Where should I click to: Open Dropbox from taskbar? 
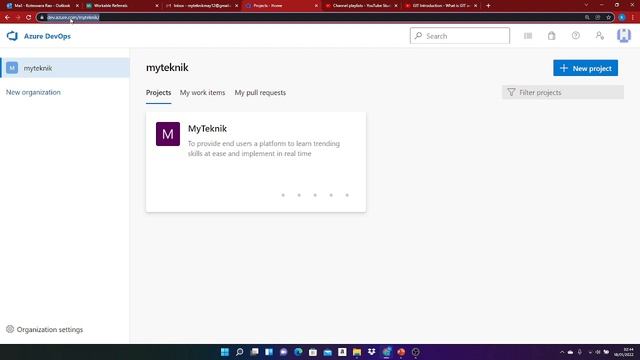pyautogui.click(x=372, y=352)
